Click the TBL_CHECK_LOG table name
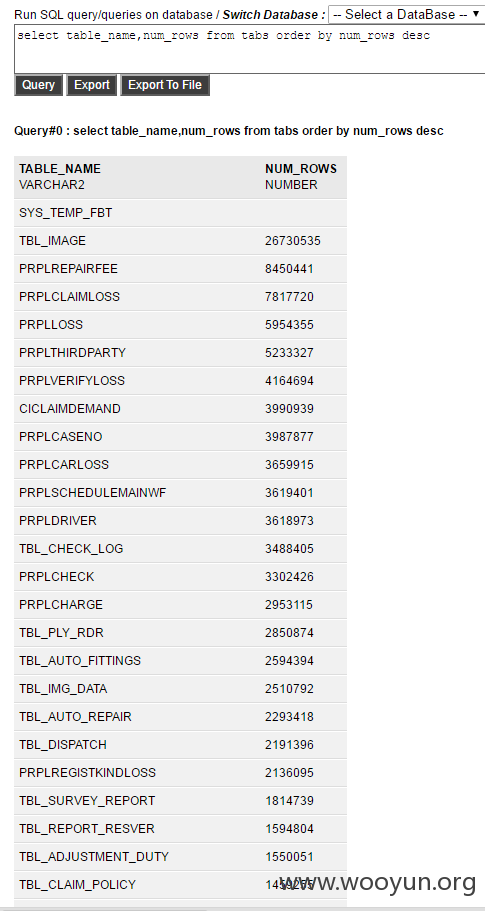 point(71,548)
